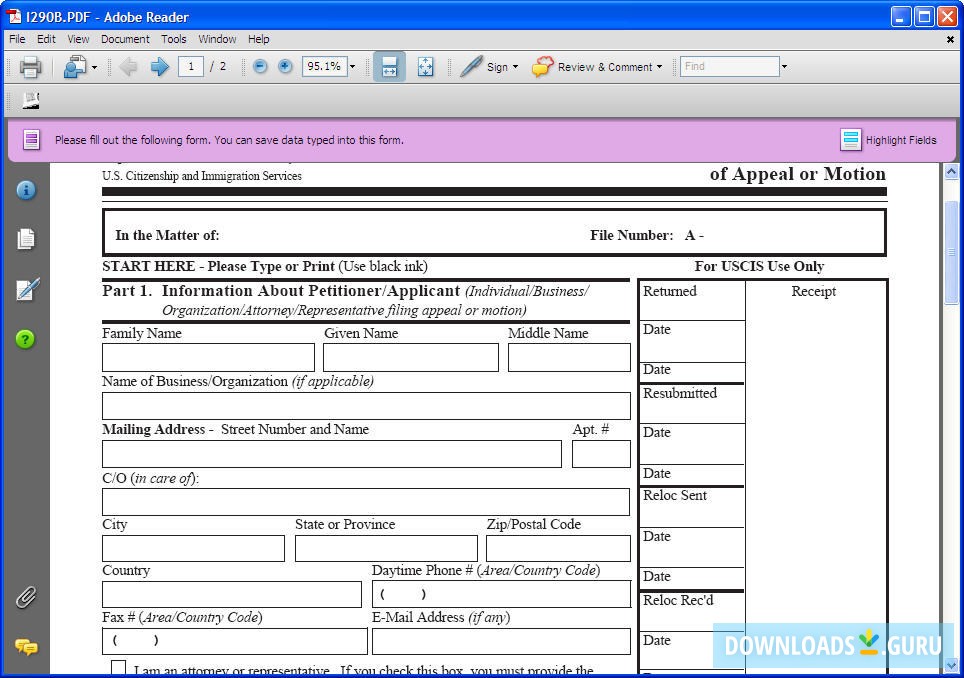Click the Zoom Out minus icon

(259, 66)
